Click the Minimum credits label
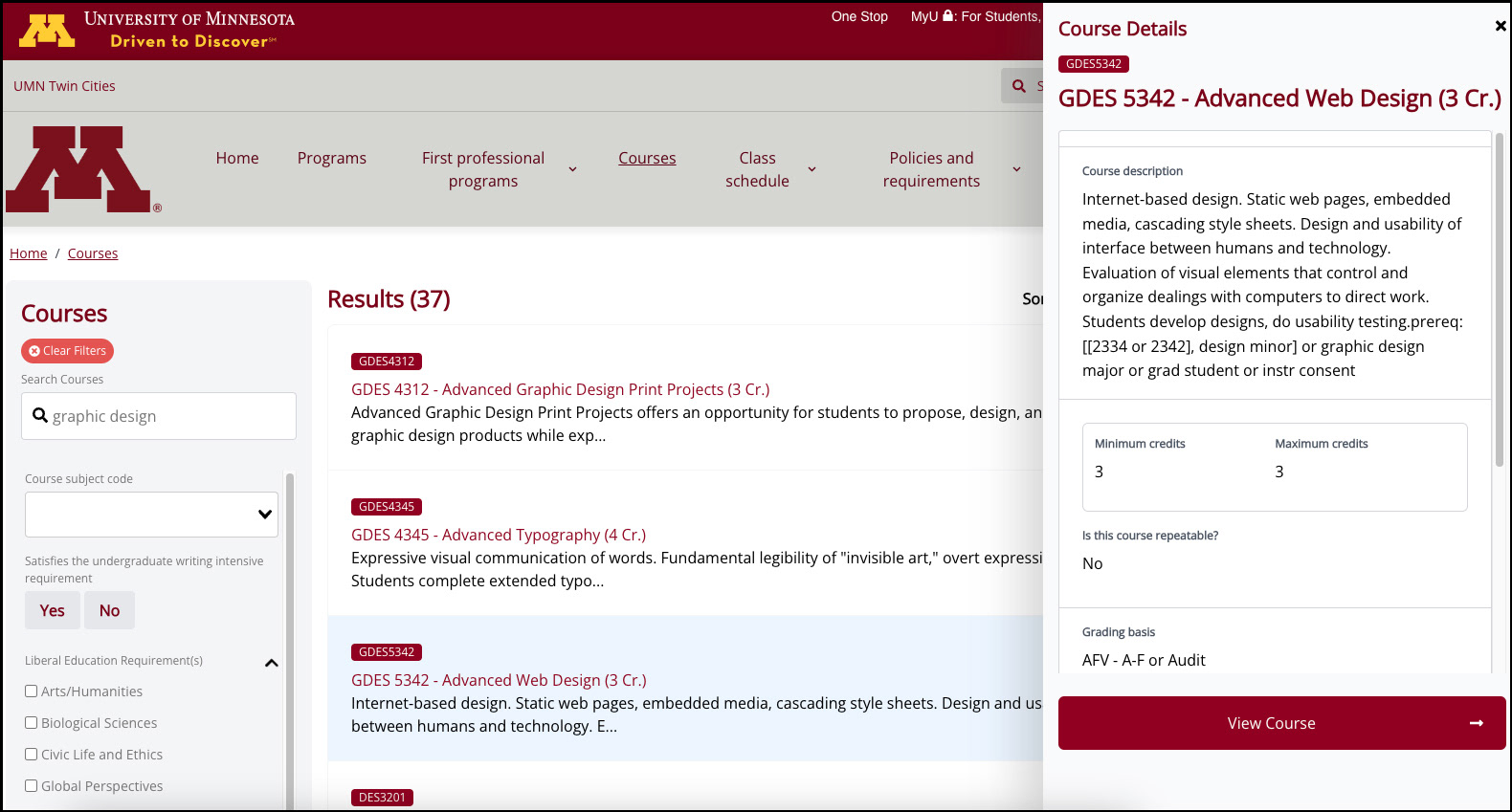The width and height of the screenshot is (1512, 812). coord(1140,444)
